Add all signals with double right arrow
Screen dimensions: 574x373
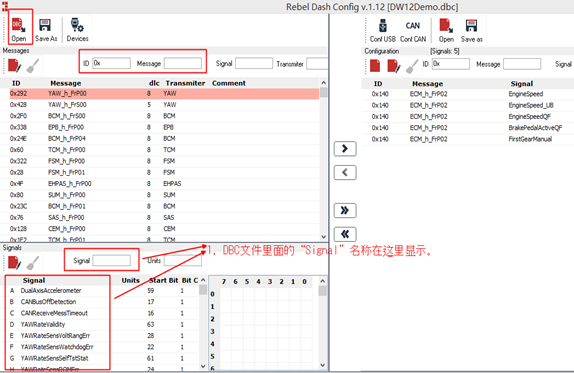point(345,210)
